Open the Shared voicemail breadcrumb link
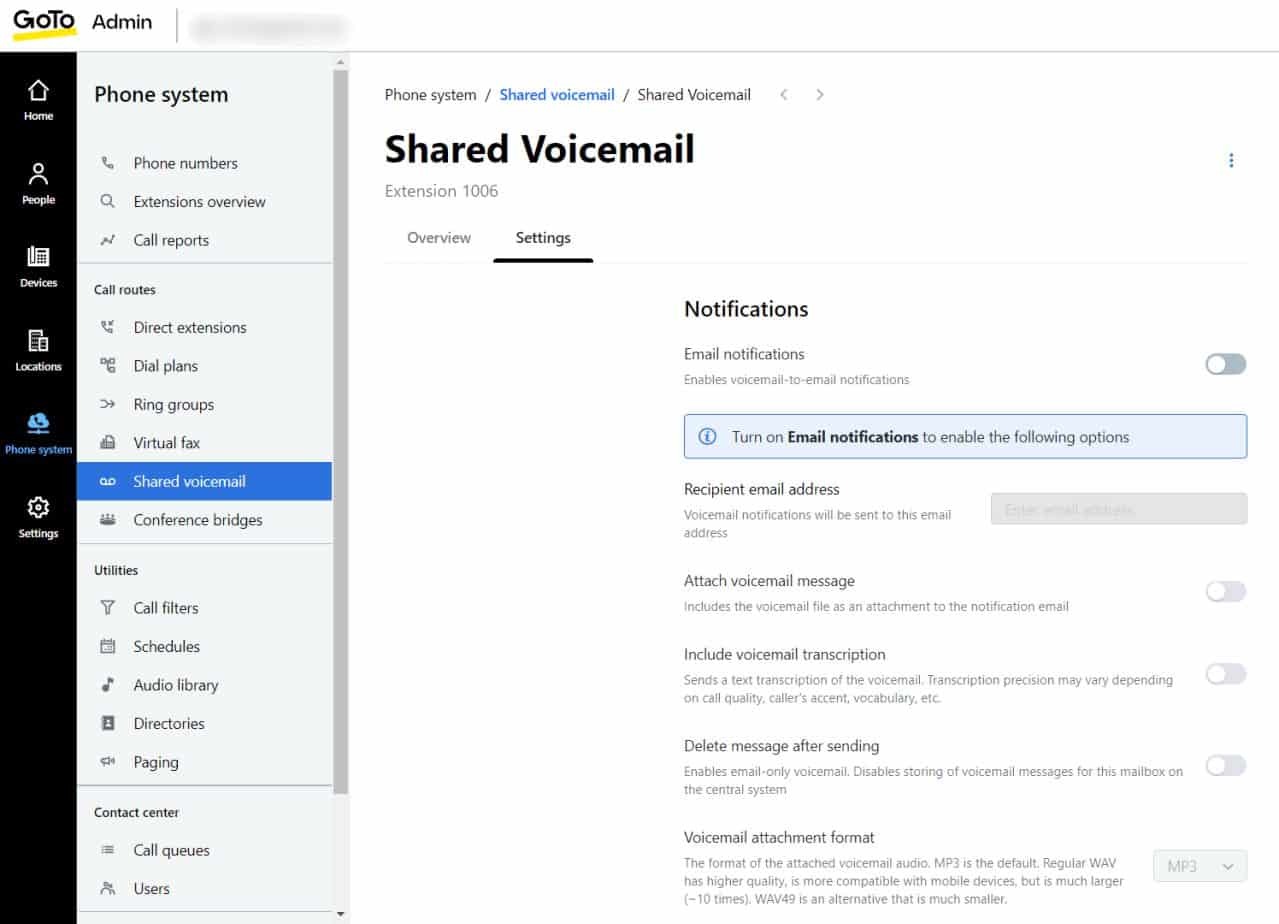This screenshot has width=1279, height=924. click(x=557, y=94)
